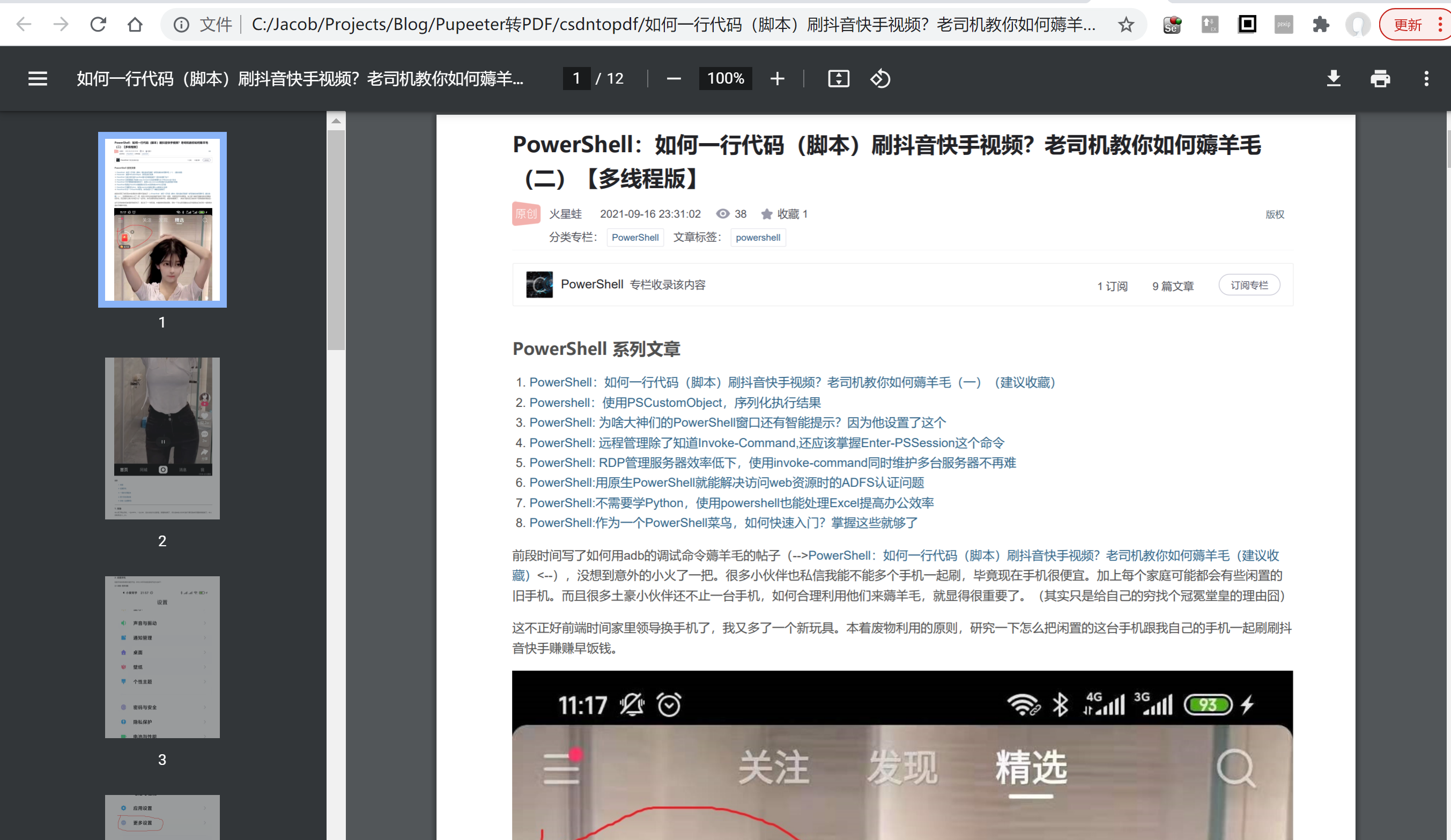The width and height of the screenshot is (1451, 840).
Task: Edit the PDF page number field
Action: click(576, 78)
